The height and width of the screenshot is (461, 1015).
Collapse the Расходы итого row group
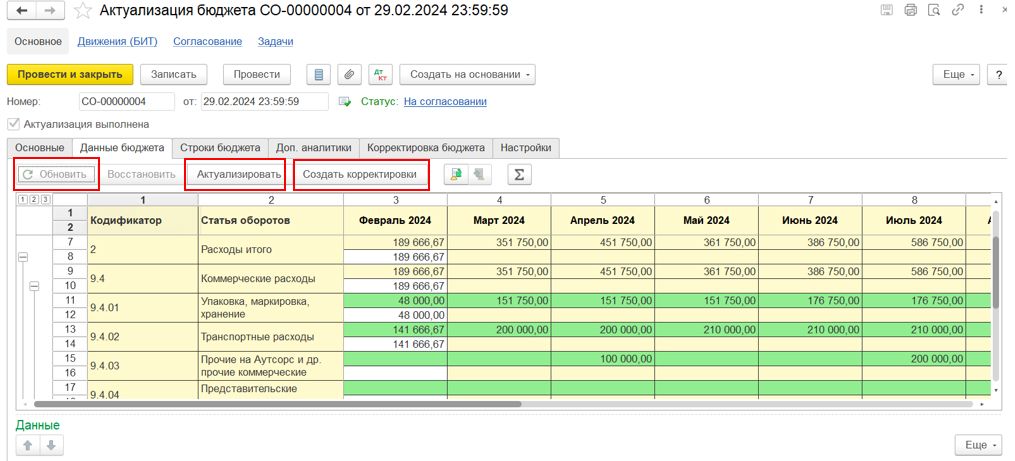point(23,257)
